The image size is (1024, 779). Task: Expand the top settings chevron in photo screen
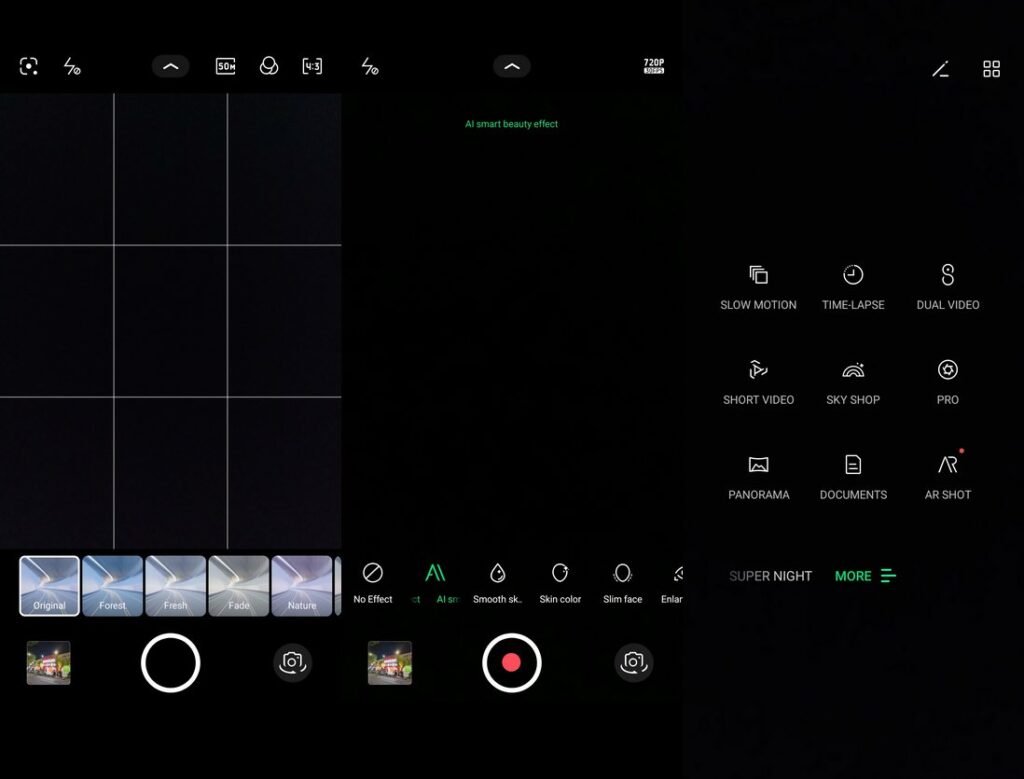[x=170, y=66]
